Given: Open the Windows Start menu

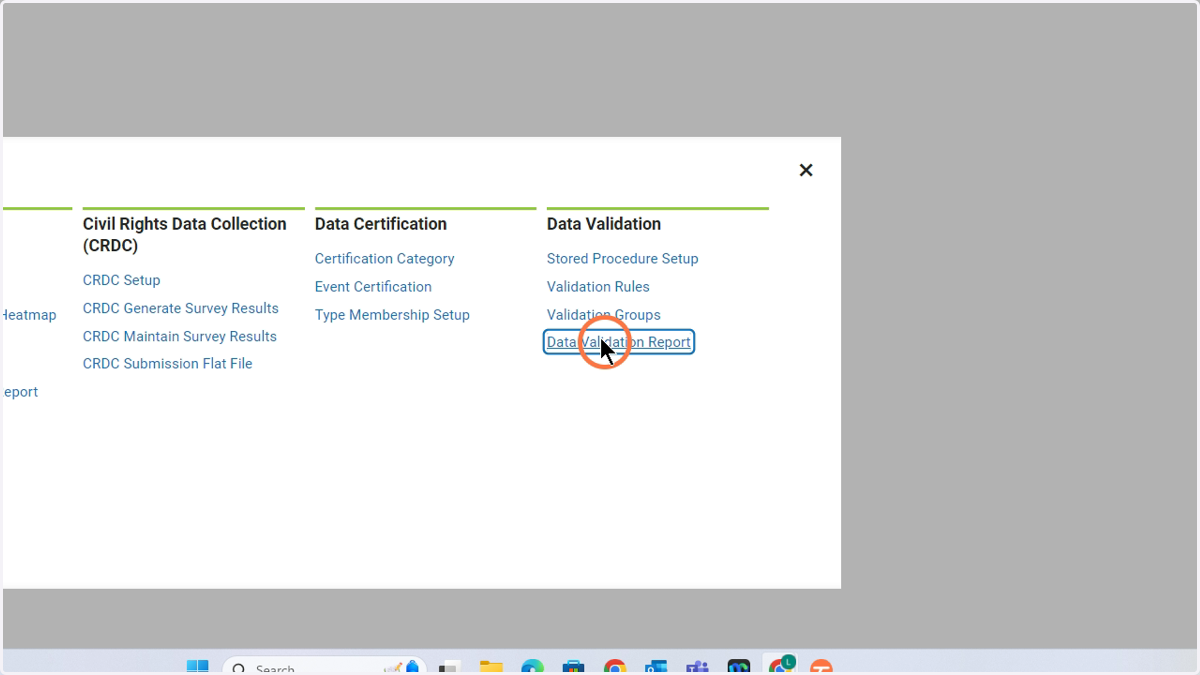Looking at the screenshot, I should pyautogui.click(x=198, y=667).
